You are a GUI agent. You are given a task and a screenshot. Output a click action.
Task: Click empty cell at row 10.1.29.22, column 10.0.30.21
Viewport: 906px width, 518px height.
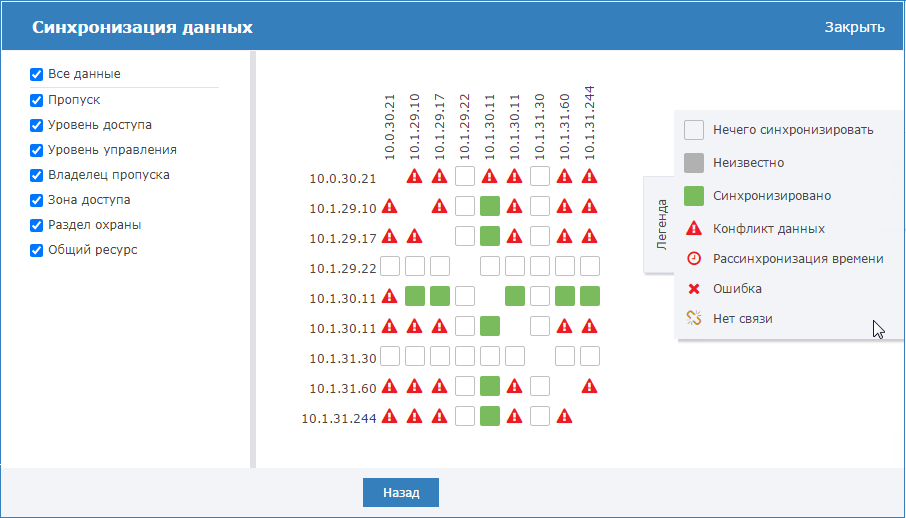tap(389, 266)
